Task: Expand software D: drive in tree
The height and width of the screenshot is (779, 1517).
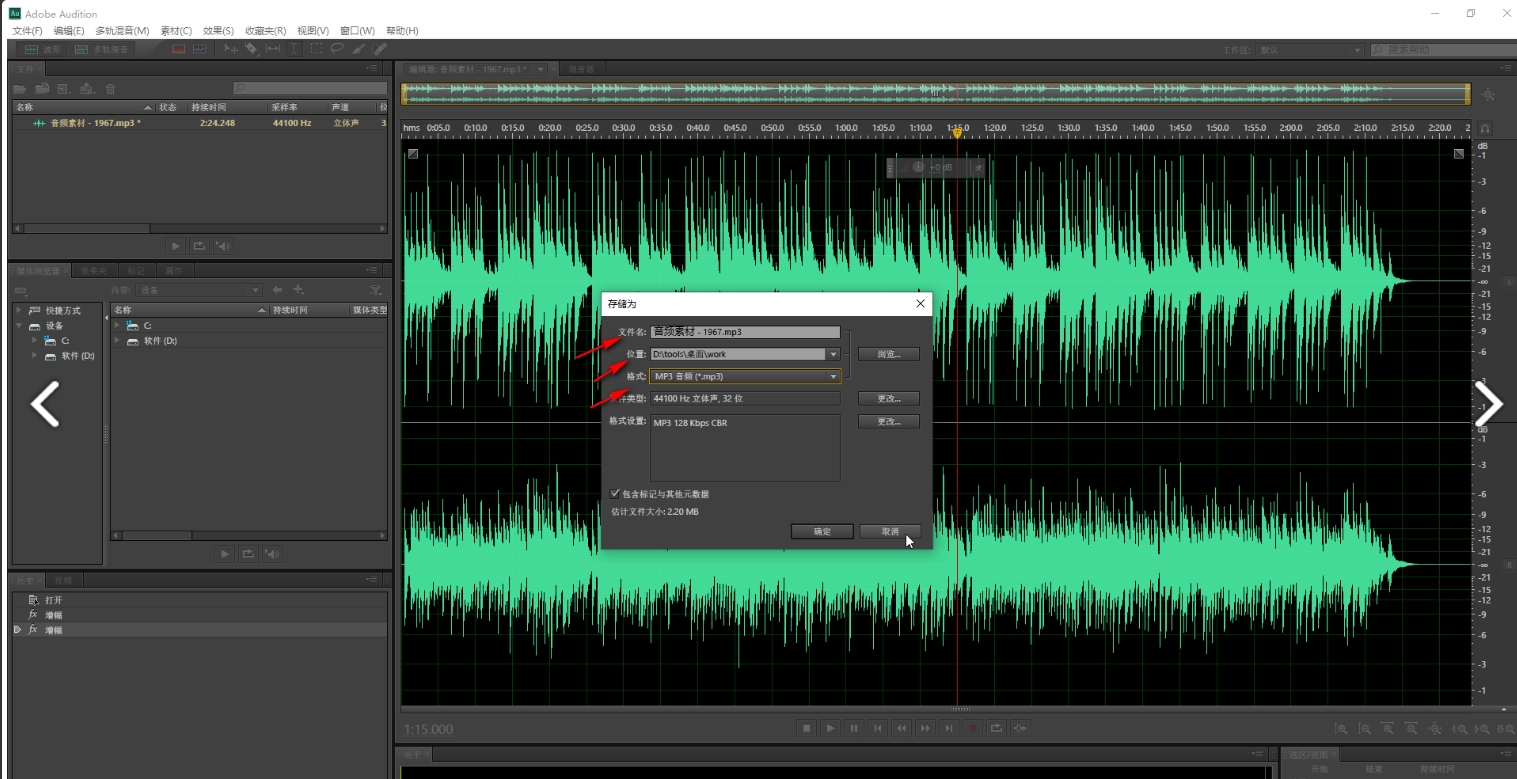Action: (36, 356)
